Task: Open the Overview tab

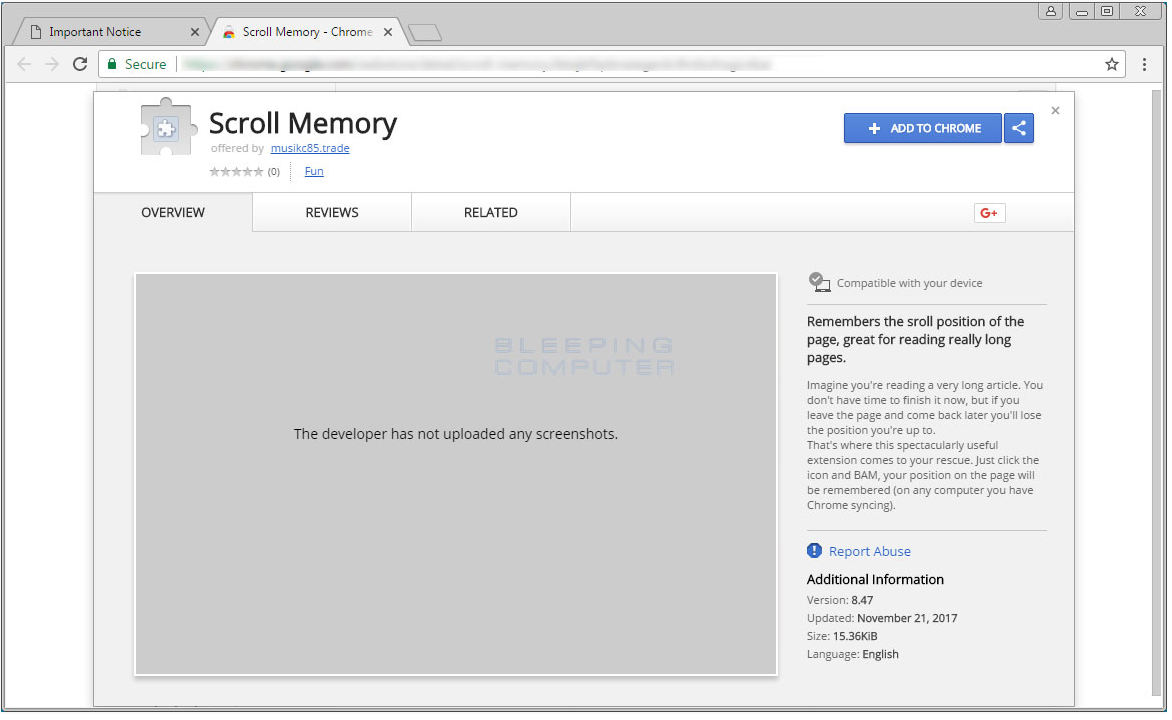Action: (x=173, y=212)
